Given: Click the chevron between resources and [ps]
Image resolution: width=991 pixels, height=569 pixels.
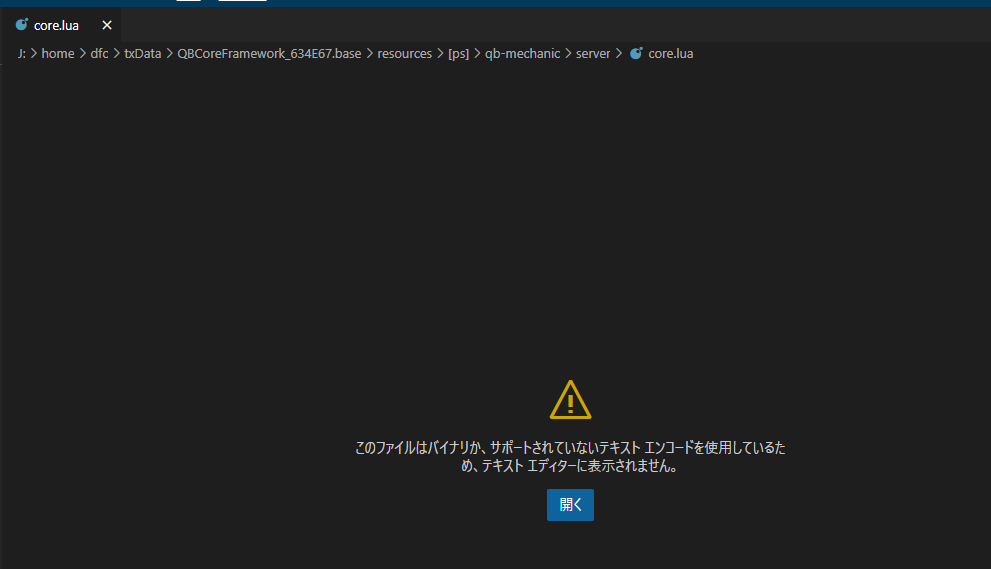Looking at the screenshot, I should click(440, 54).
